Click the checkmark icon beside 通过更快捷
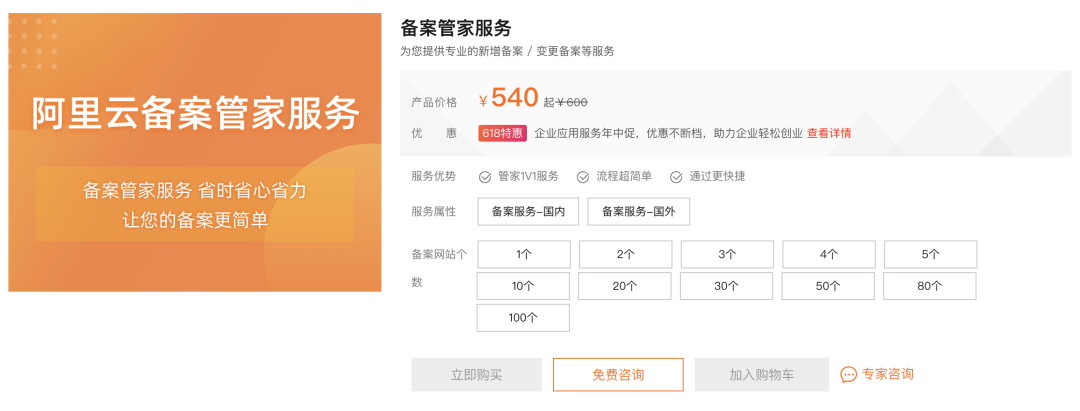 [x=676, y=177]
